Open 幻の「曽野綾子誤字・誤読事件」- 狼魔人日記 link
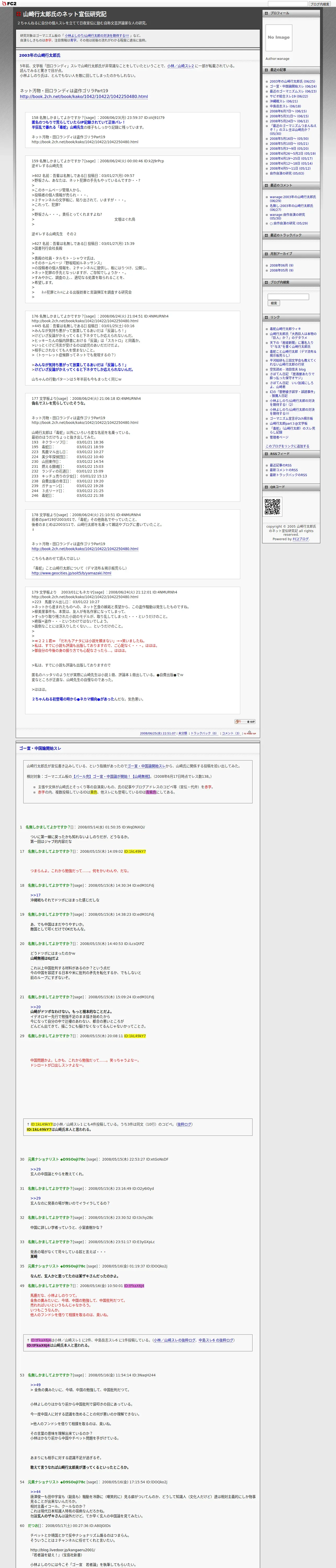Viewport: 336px width, 1568px height. tap(293, 394)
